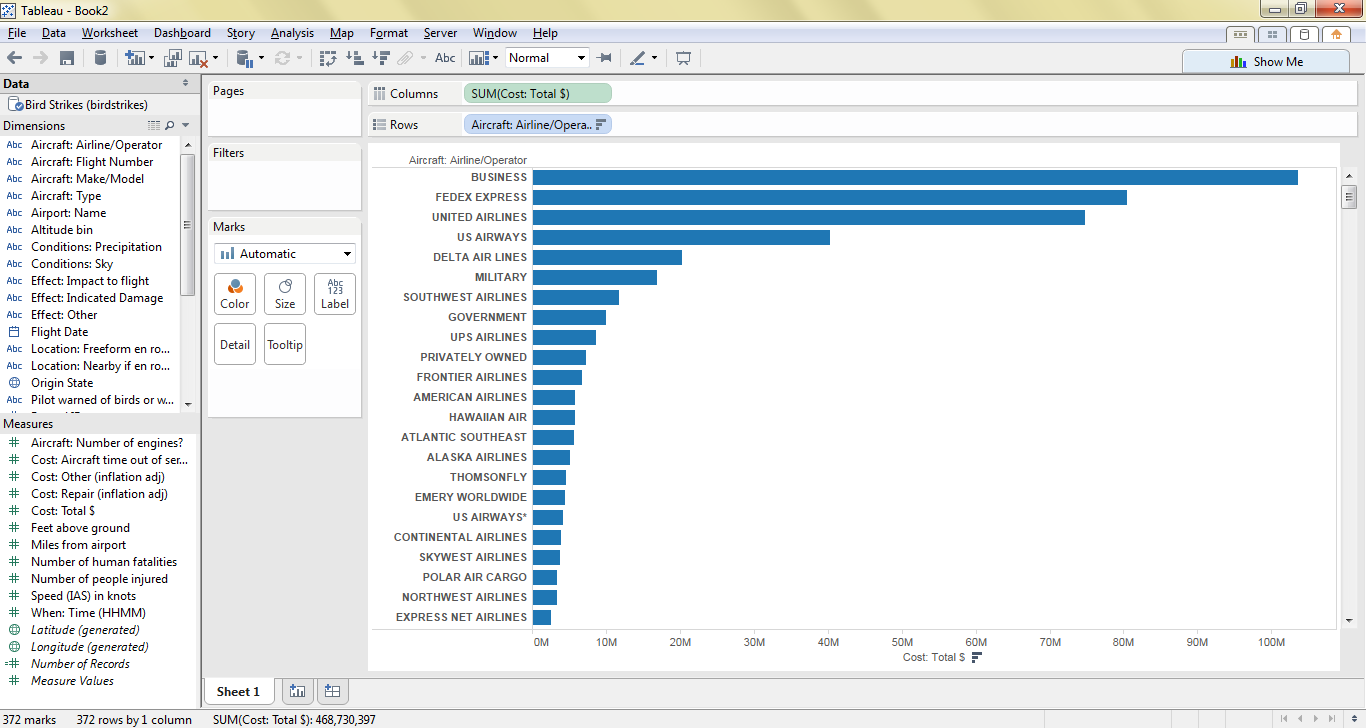Viewport: 1366px width, 728px height.
Task: Select the Sheet 1 tab
Action: pos(238,691)
